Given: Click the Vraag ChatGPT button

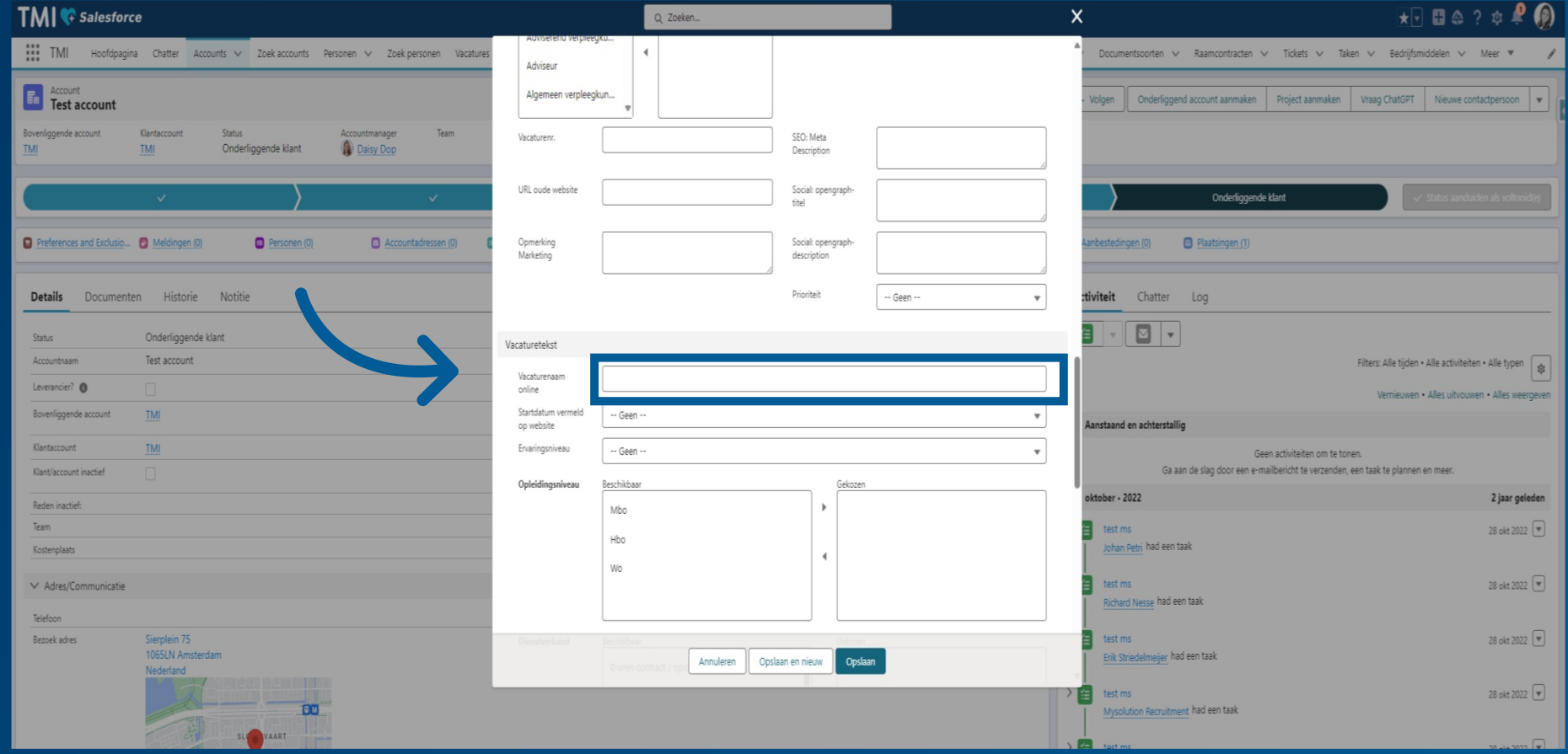Looking at the screenshot, I should click(1387, 99).
